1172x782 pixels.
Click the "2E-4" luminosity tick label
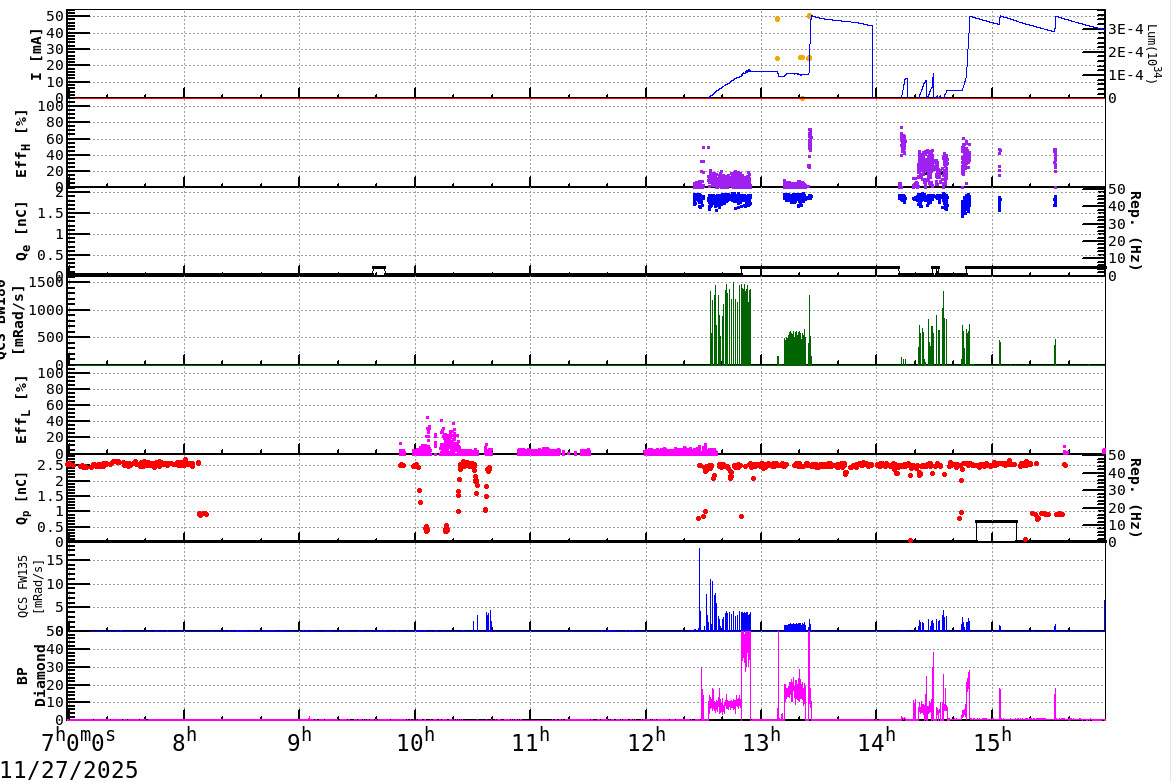1126,52
